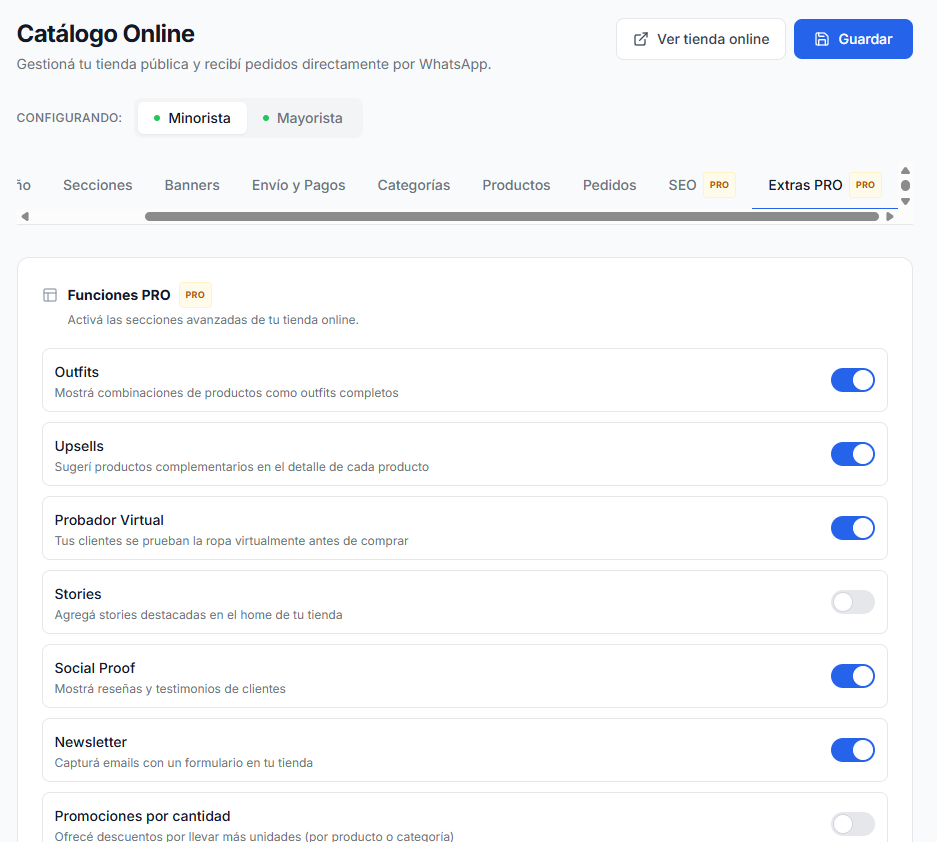Viewport: 937px width, 842px height.
Task: Click the Upsells description text
Action: pos(241,467)
